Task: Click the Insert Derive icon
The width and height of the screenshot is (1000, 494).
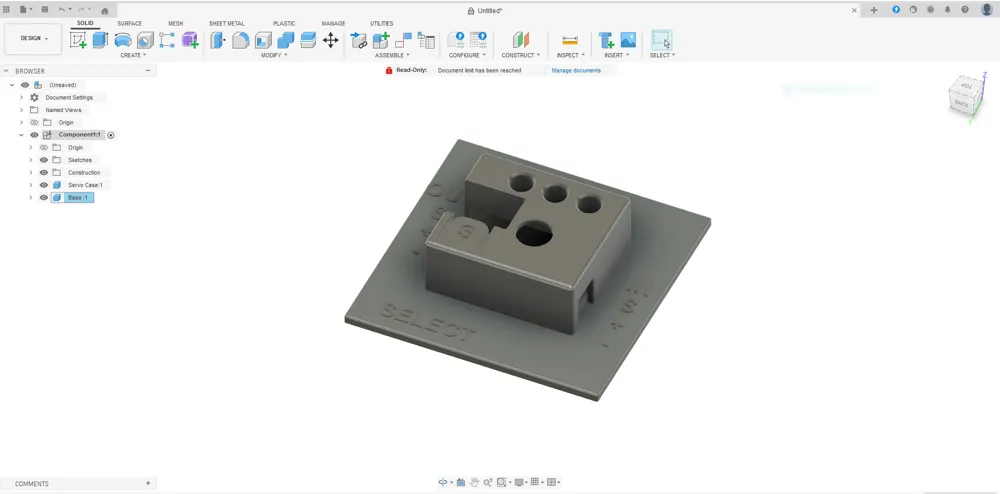Action: coord(606,40)
